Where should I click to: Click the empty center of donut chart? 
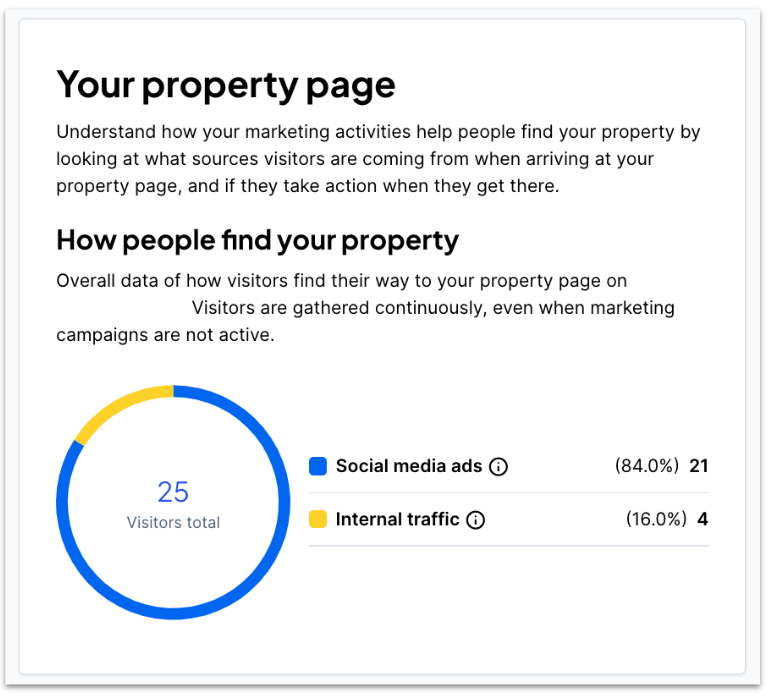[x=173, y=563]
